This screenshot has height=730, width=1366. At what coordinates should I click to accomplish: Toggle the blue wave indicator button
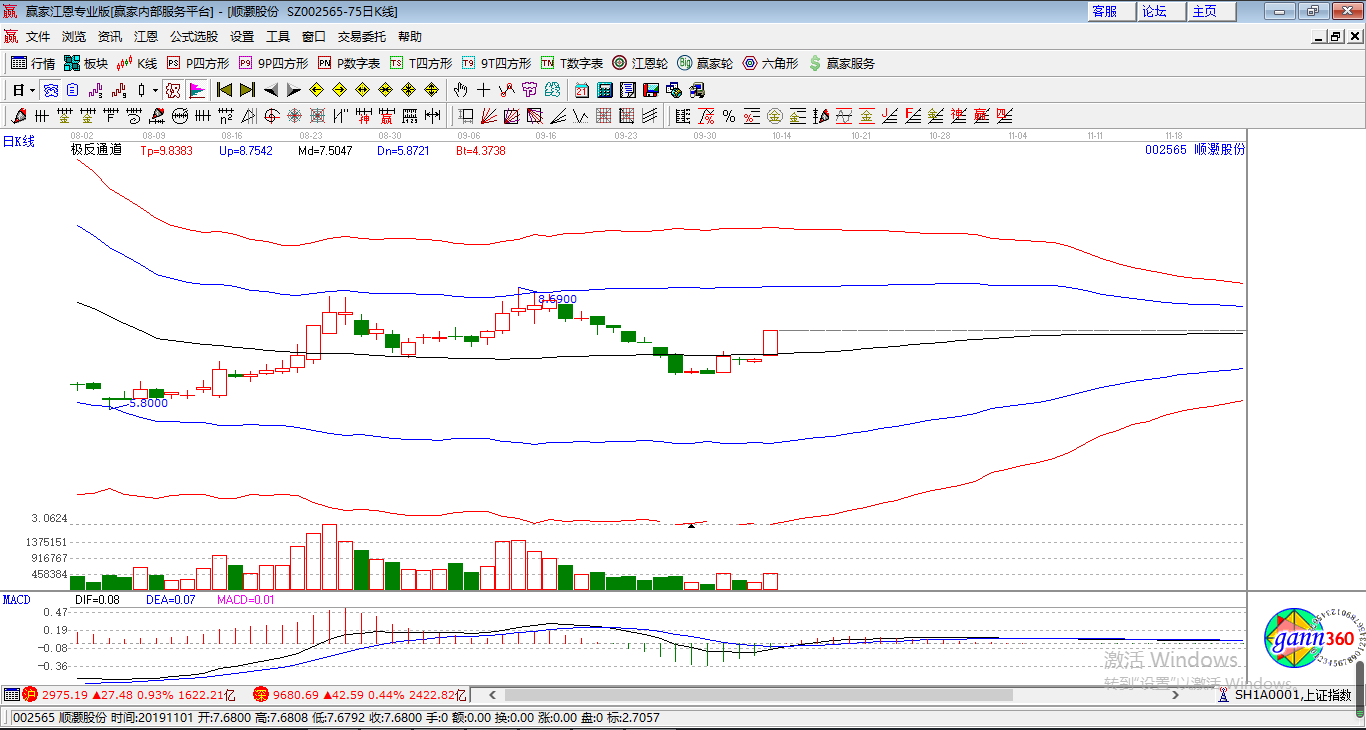[x=50, y=90]
